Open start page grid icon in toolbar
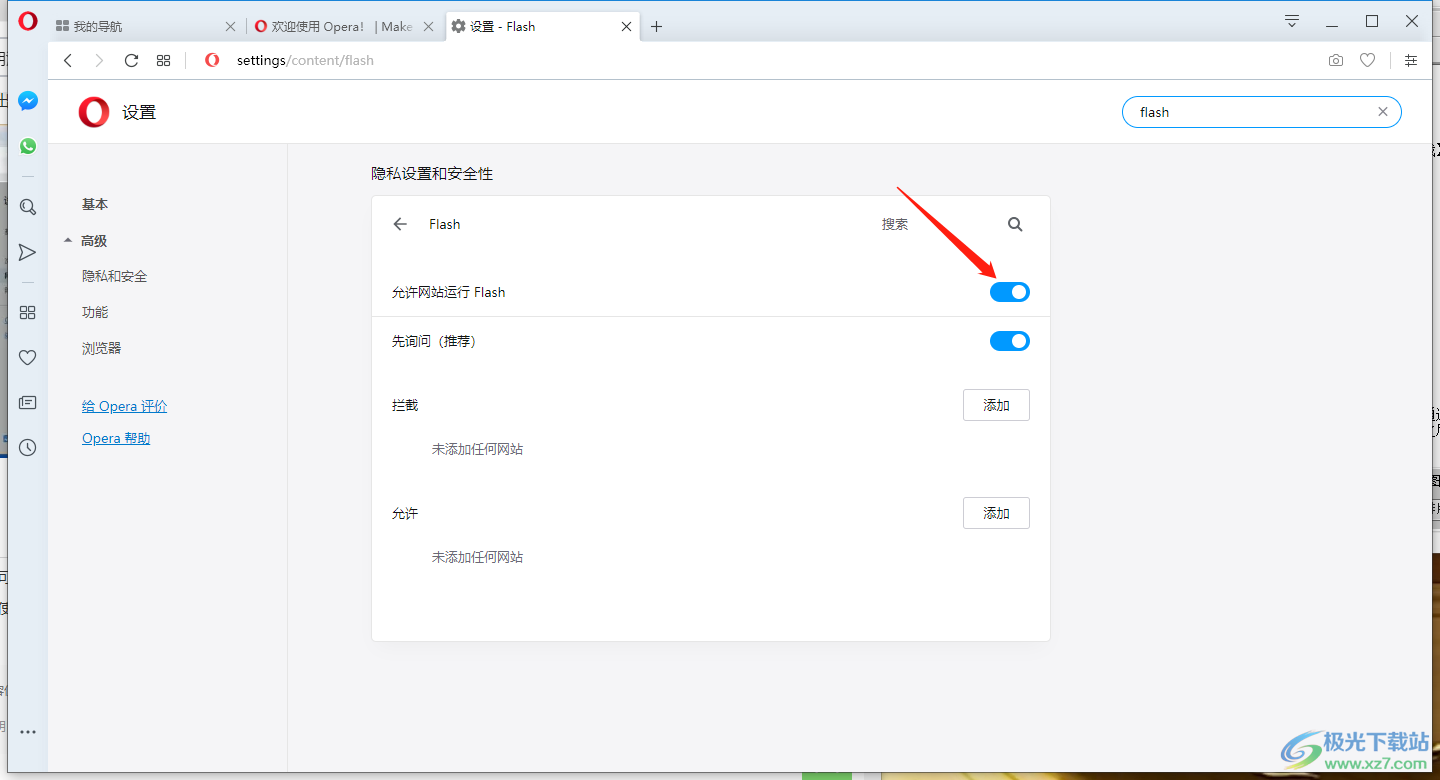This screenshot has height=780, width=1440. click(164, 60)
